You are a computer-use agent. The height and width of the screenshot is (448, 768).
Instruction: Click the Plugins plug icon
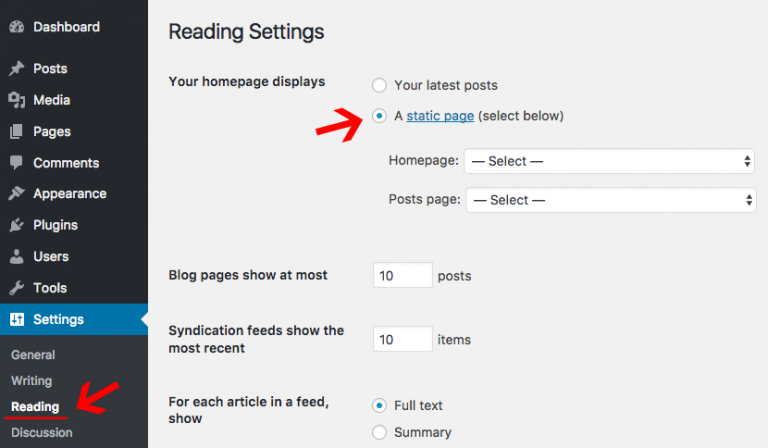17,225
